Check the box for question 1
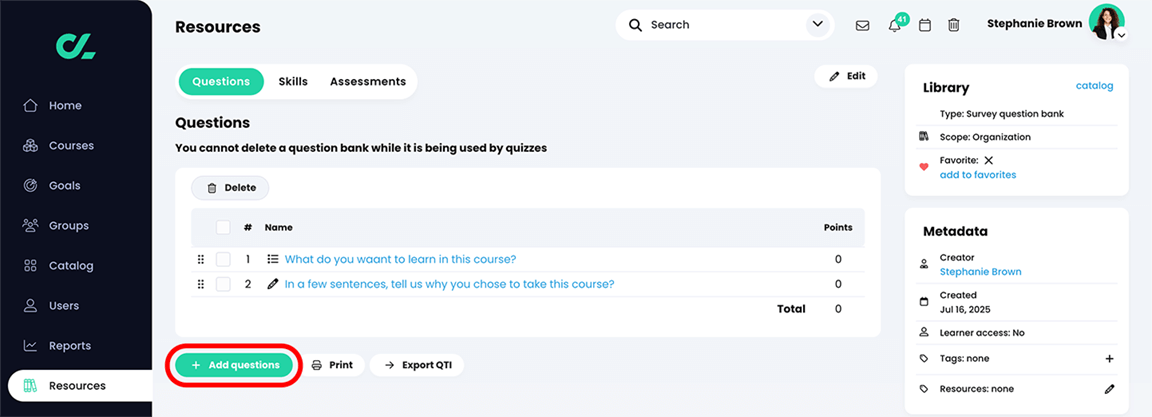1152x417 pixels. point(223,259)
